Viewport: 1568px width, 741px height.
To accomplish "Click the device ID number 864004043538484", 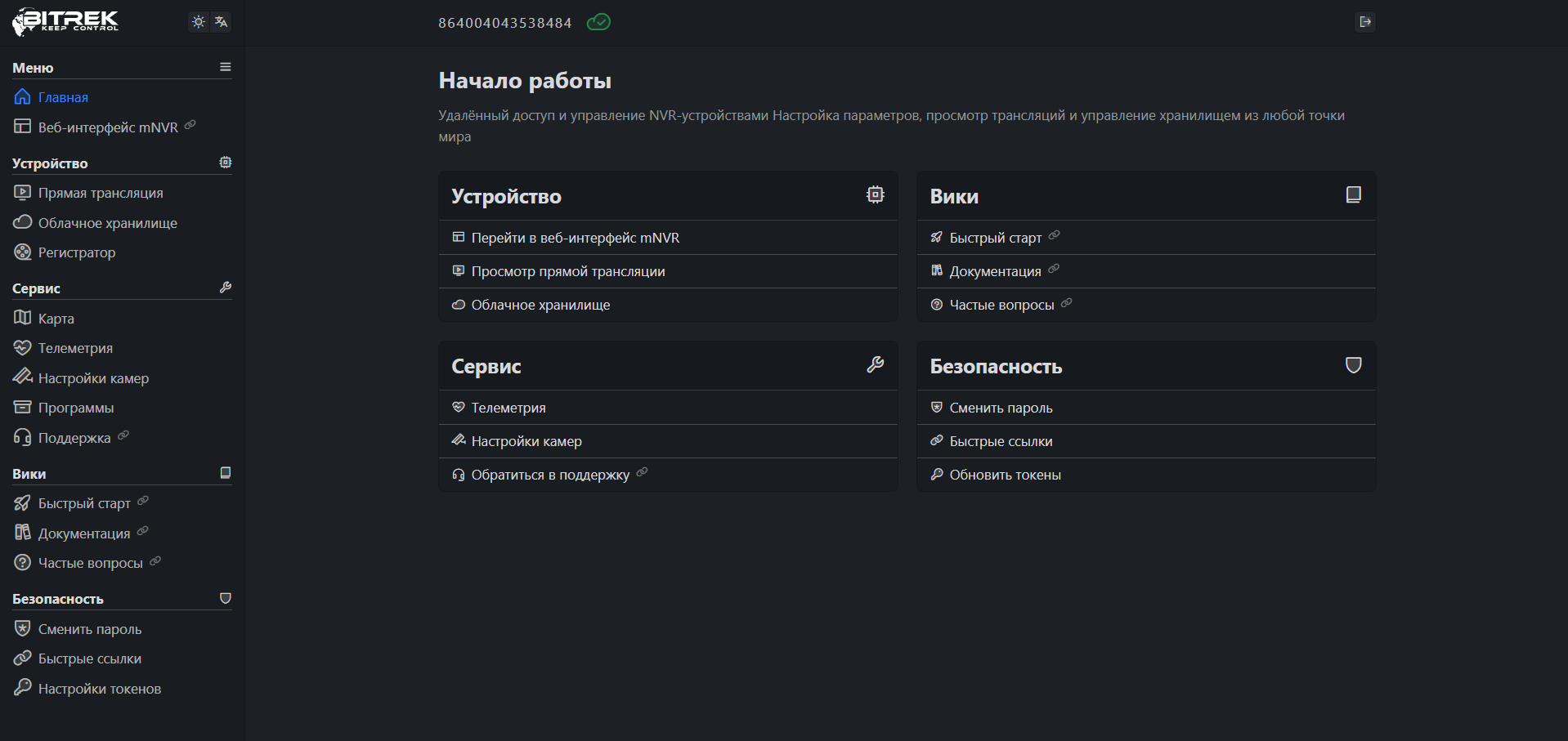I will [504, 23].
